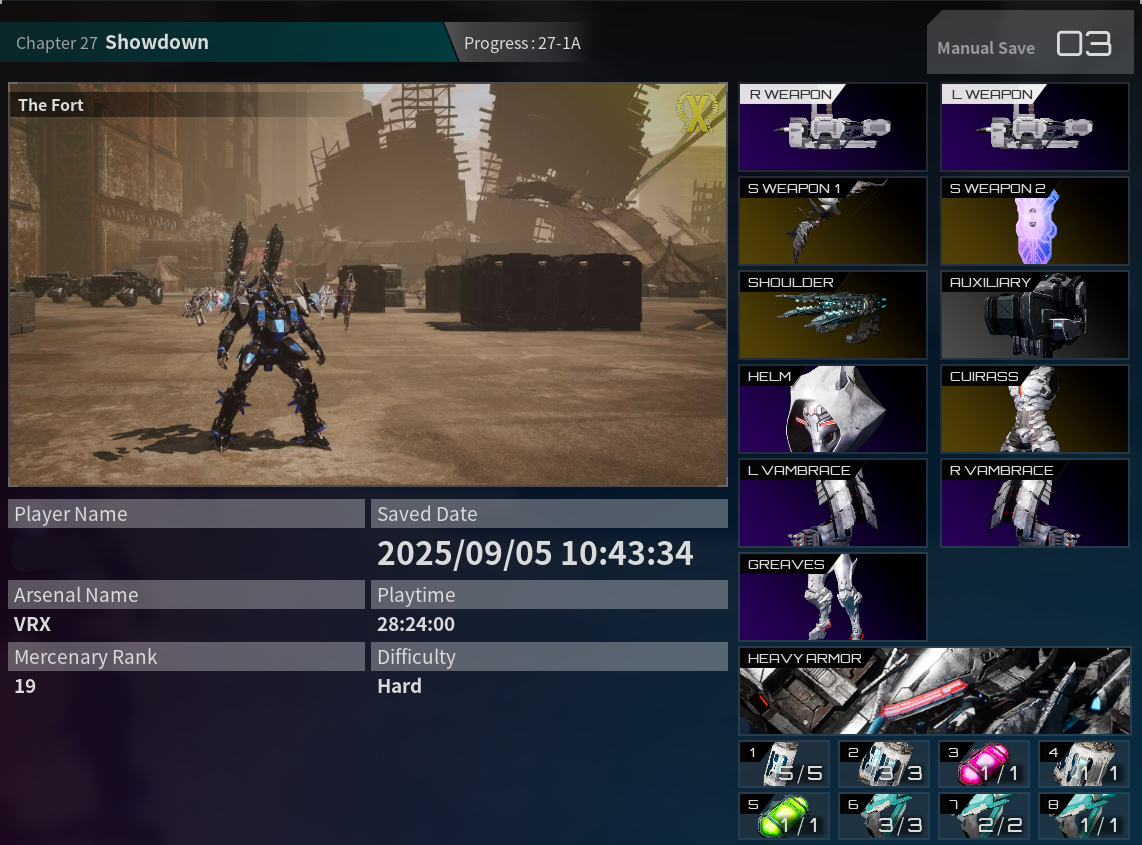This screenshot has height=845, width=1142.
Task: Select pink item in slot 3
Action: (984, 764)
